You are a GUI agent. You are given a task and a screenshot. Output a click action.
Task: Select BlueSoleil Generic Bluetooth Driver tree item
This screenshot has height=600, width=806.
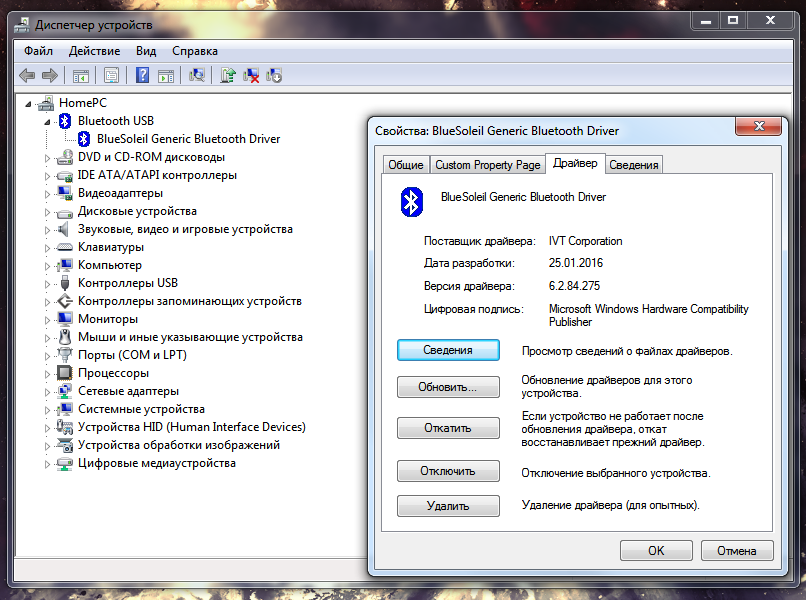pyautogui.click(x=188, y=139)
